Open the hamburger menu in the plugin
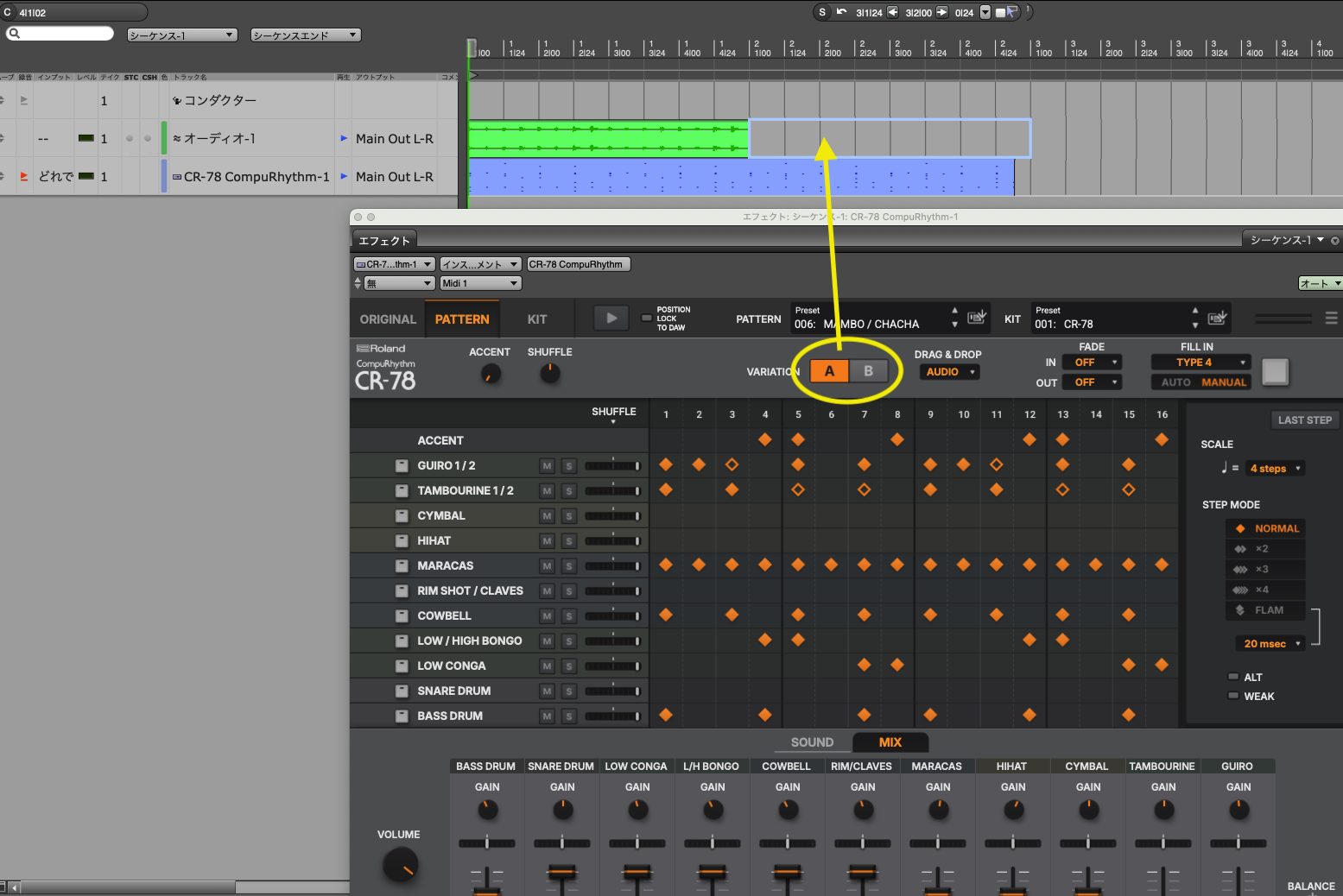Screen dimensions: 1343x896 tap(1331, 319)
